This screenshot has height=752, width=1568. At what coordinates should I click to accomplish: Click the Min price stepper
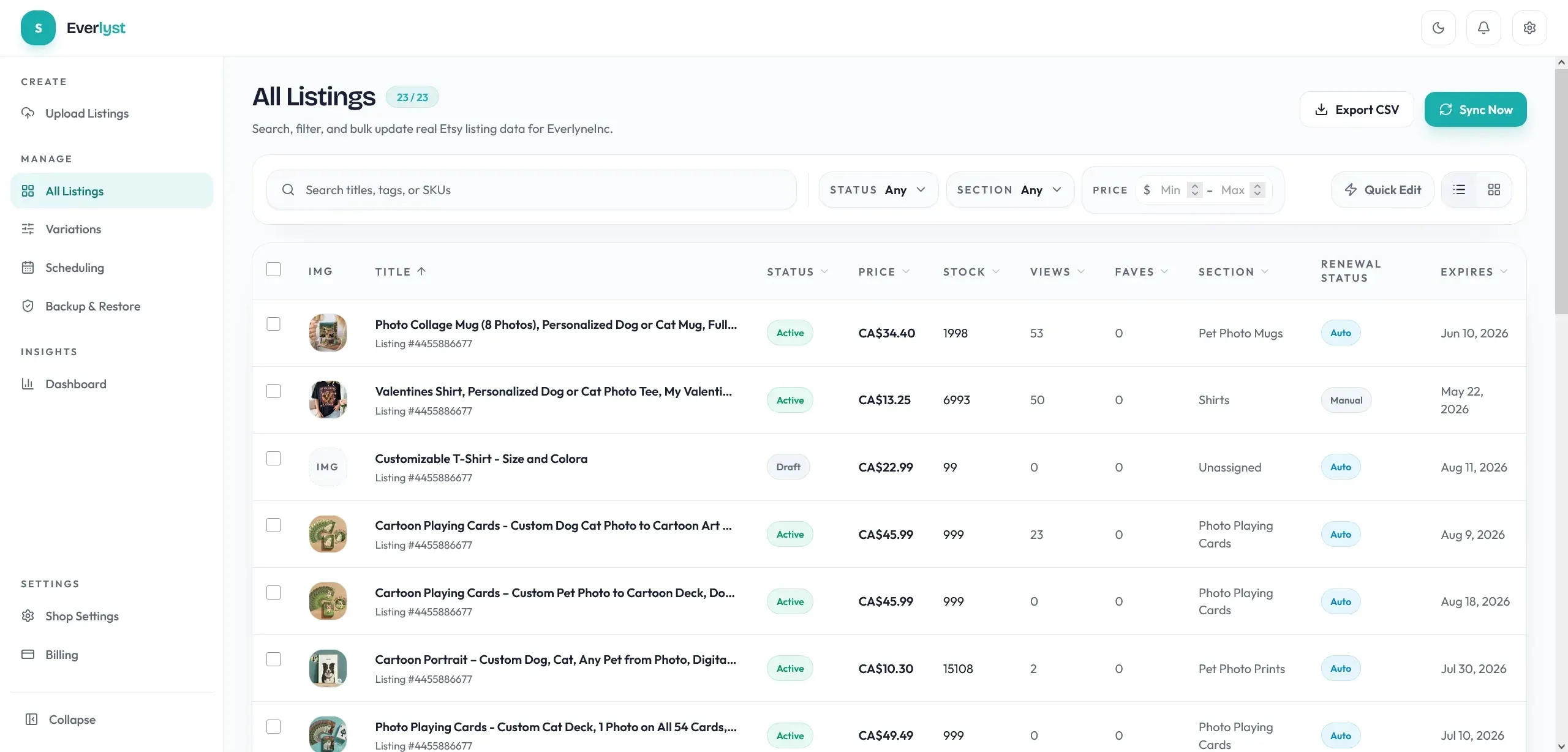click(x=1194, y=190)
